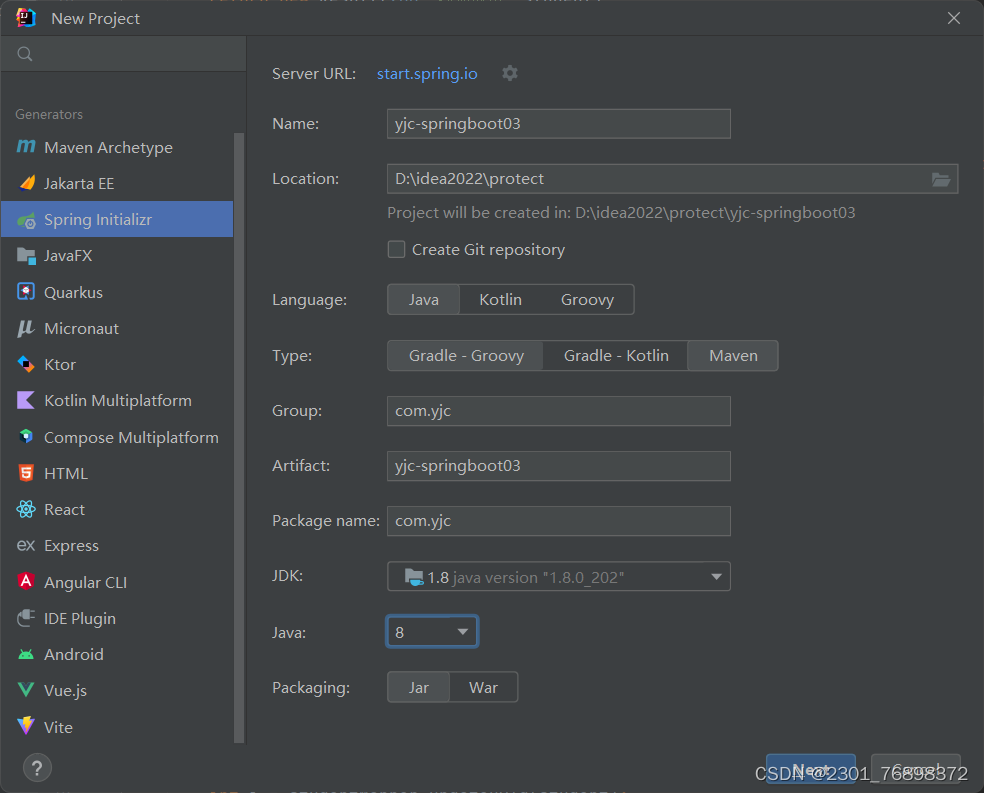Click the Spring Initializr leaf icon
The height and width of the screenshot is (793, 984).
(26, 220)
